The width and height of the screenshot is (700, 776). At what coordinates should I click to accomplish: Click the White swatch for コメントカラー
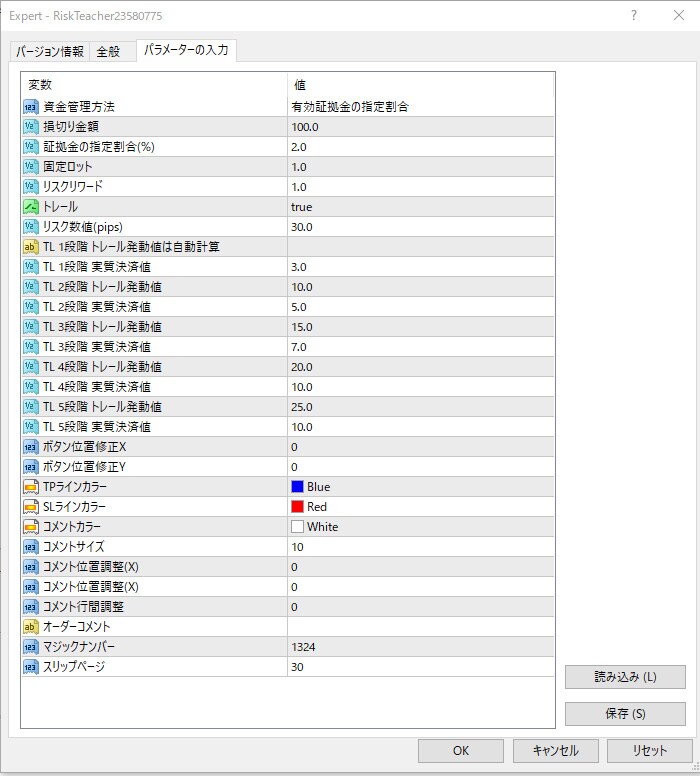pyautogui.click(x=297, y=527)
